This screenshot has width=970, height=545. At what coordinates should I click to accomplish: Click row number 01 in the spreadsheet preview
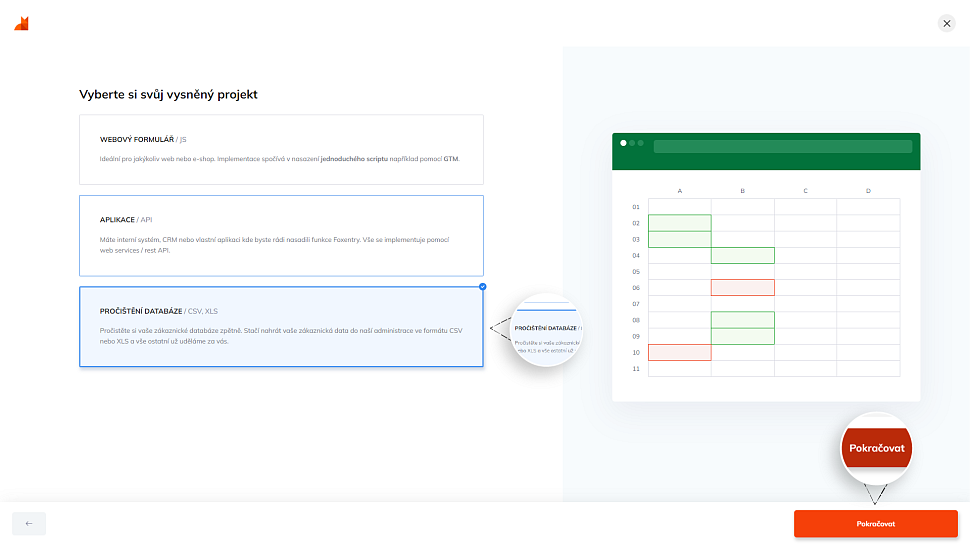click(x=635, y=207)
